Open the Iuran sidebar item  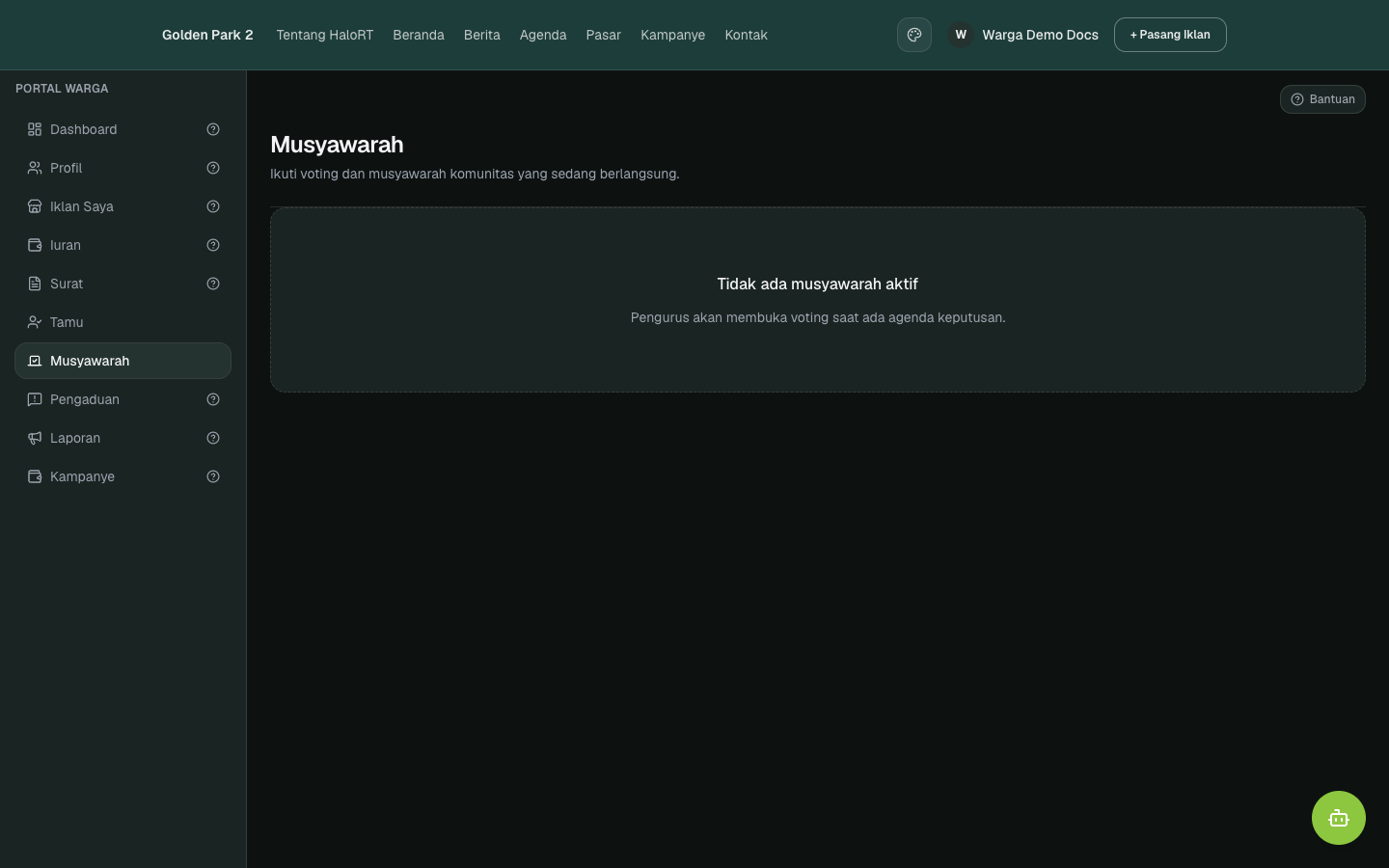[123, 245]
